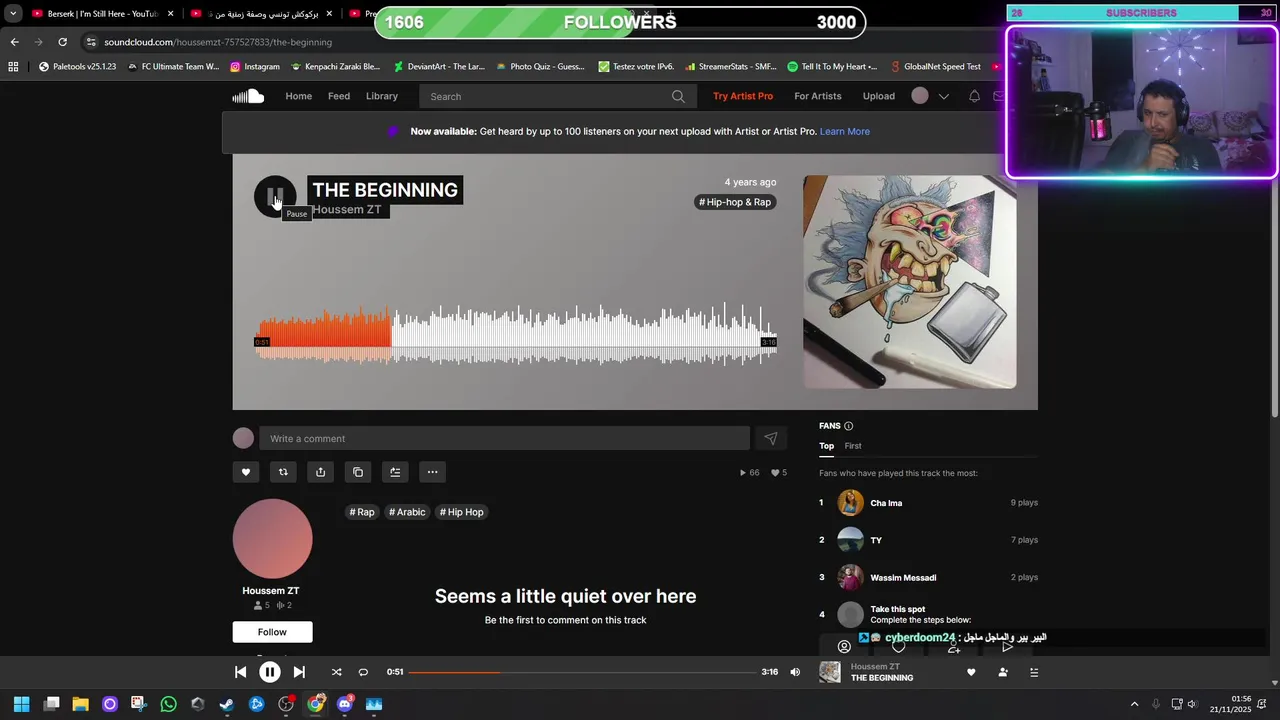Like the track with the heart below comment box
This screenshot has height=720, width=1280.
246,472
